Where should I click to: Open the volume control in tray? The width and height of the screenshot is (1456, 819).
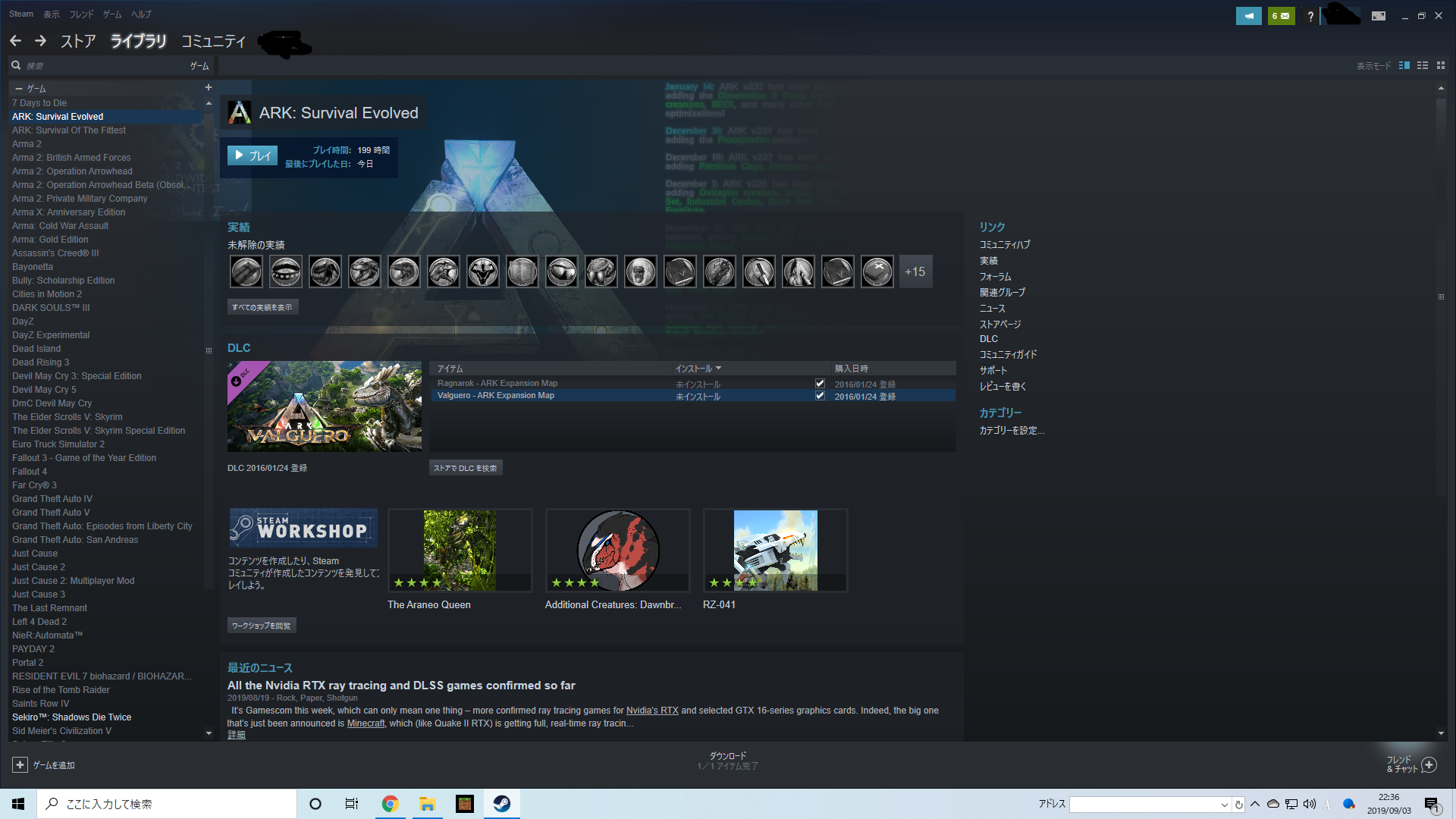(x=1310, y=804)
